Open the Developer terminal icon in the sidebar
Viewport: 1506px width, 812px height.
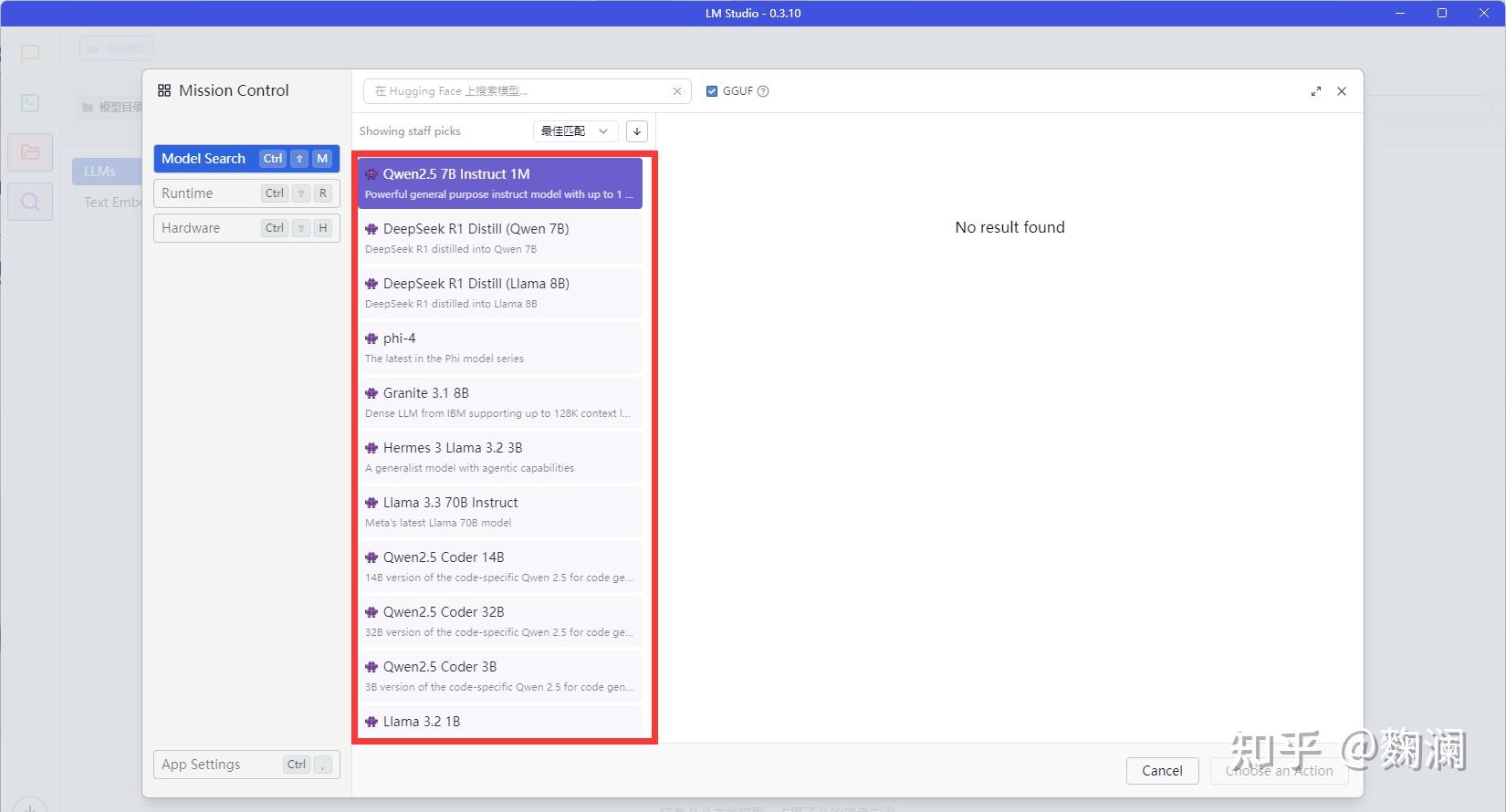pos(30,102)
